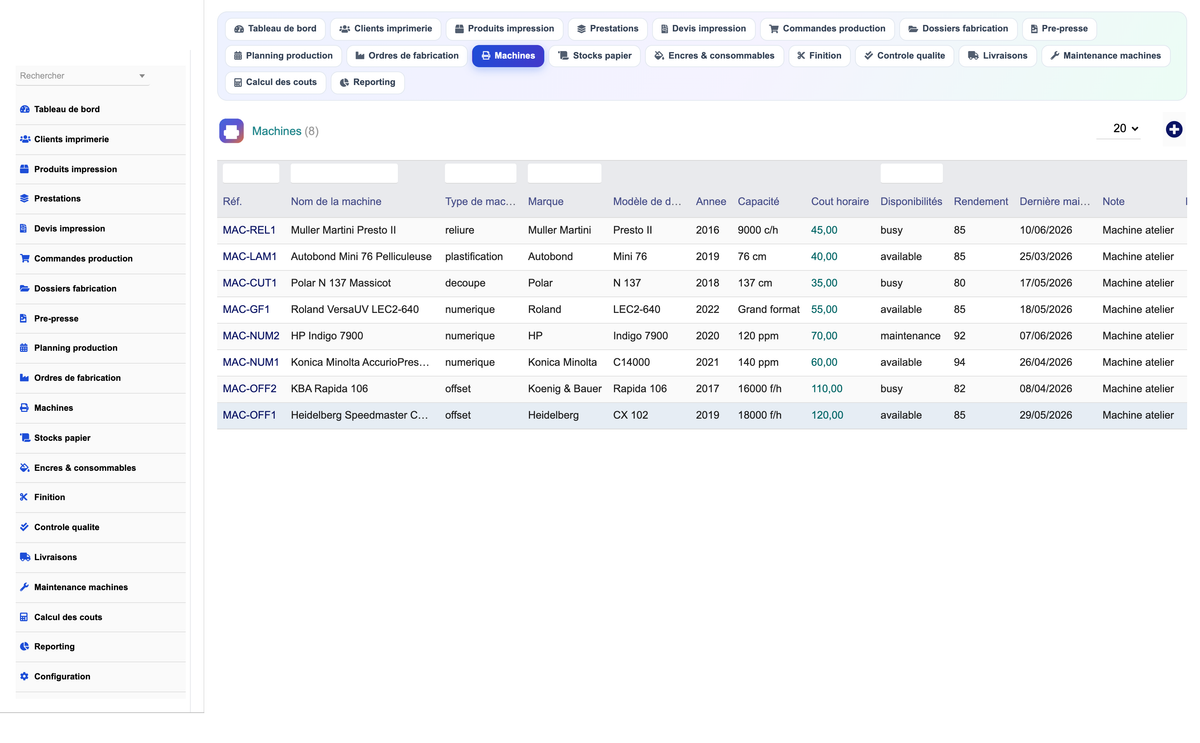Click the Ordres de fabrication sidebar factory icon
1200x743 pixels.
pyautogui.click(x=24, y=378)
